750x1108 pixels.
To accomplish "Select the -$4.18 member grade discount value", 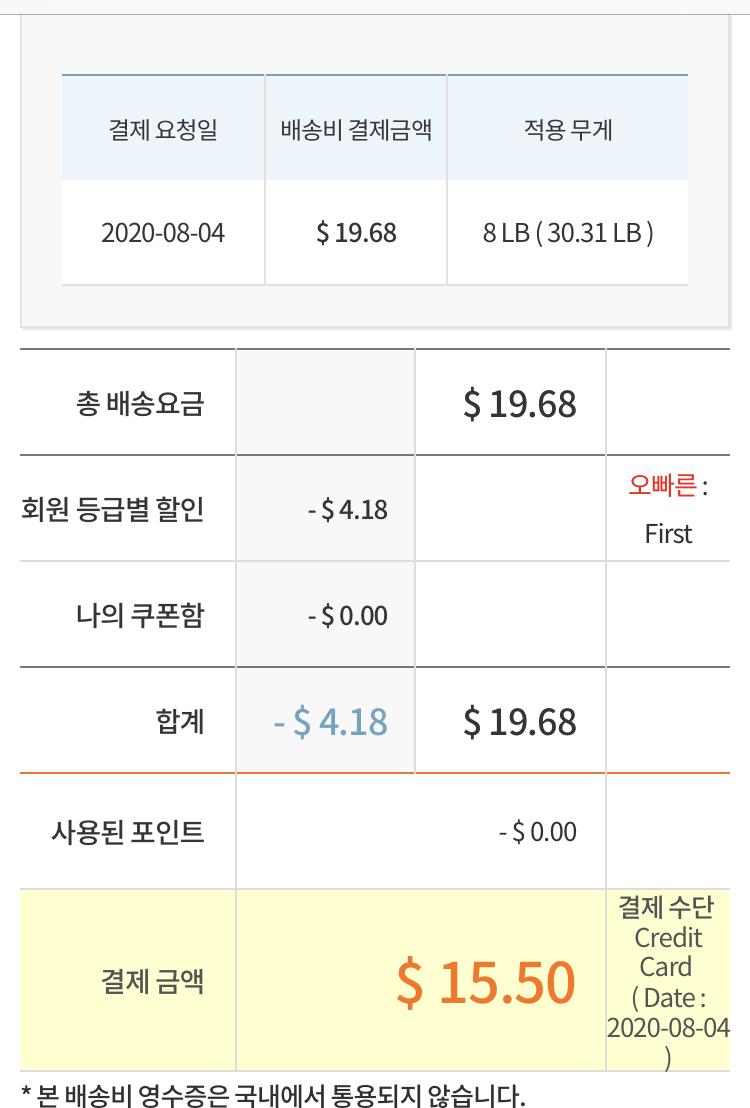I will coord(347,510).
